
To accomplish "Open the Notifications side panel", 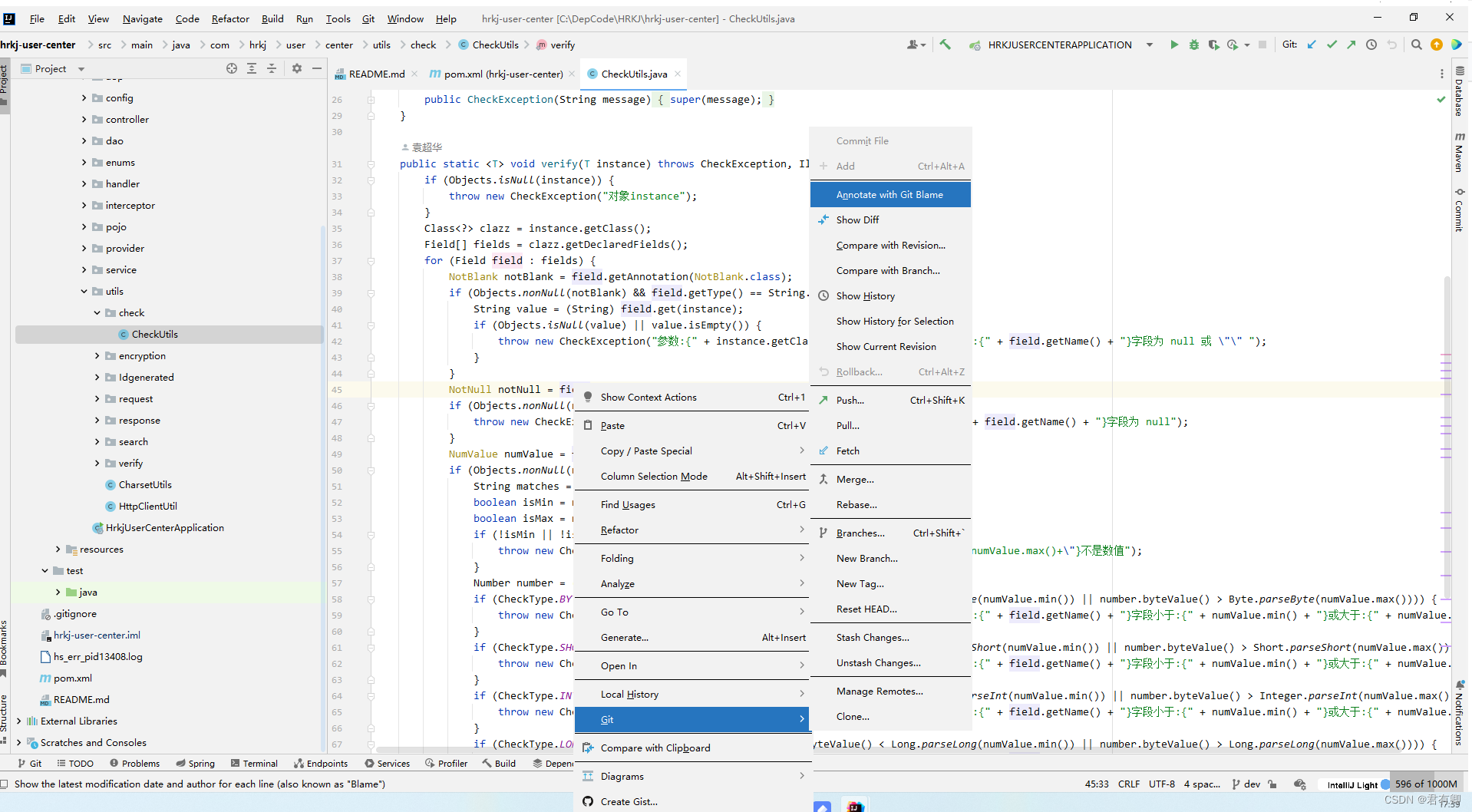I will tap(1460, 712).
